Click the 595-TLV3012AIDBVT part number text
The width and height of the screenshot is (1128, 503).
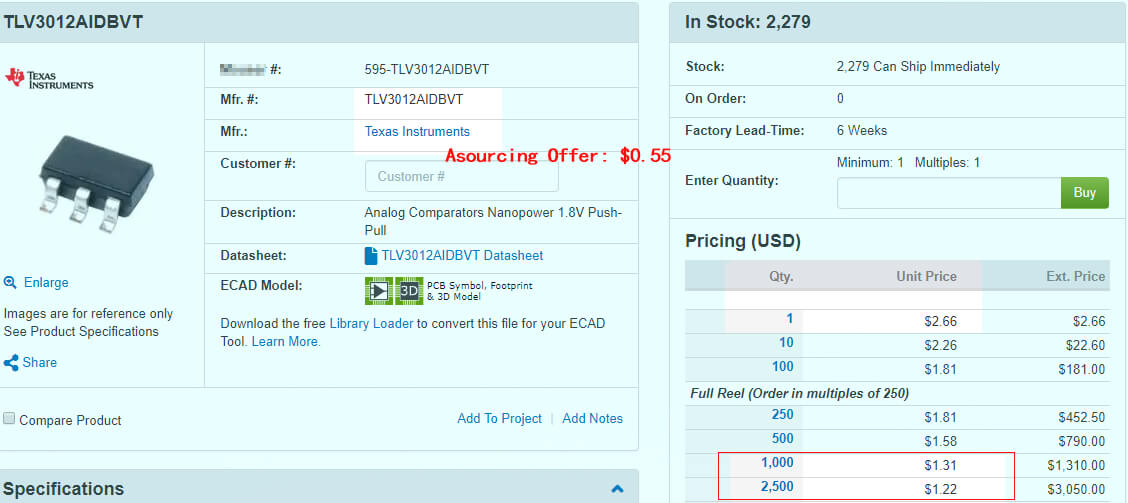pos(427,70)
